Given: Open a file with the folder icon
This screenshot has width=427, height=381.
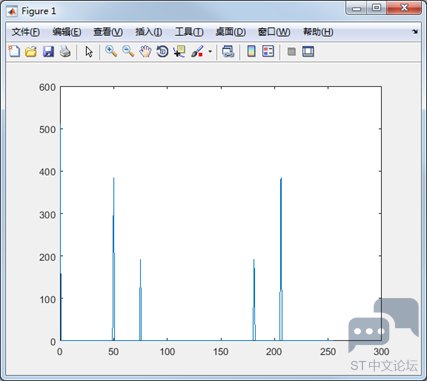Looking at the screenshot, I should pyautogui.click(x=31, y=52).
